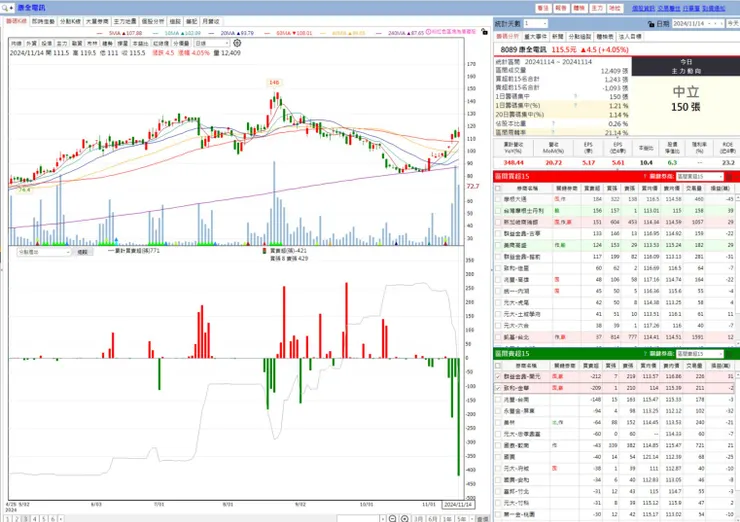Check the box for the -148 net-sell row
740x522 pixels.
coord(498,400)
